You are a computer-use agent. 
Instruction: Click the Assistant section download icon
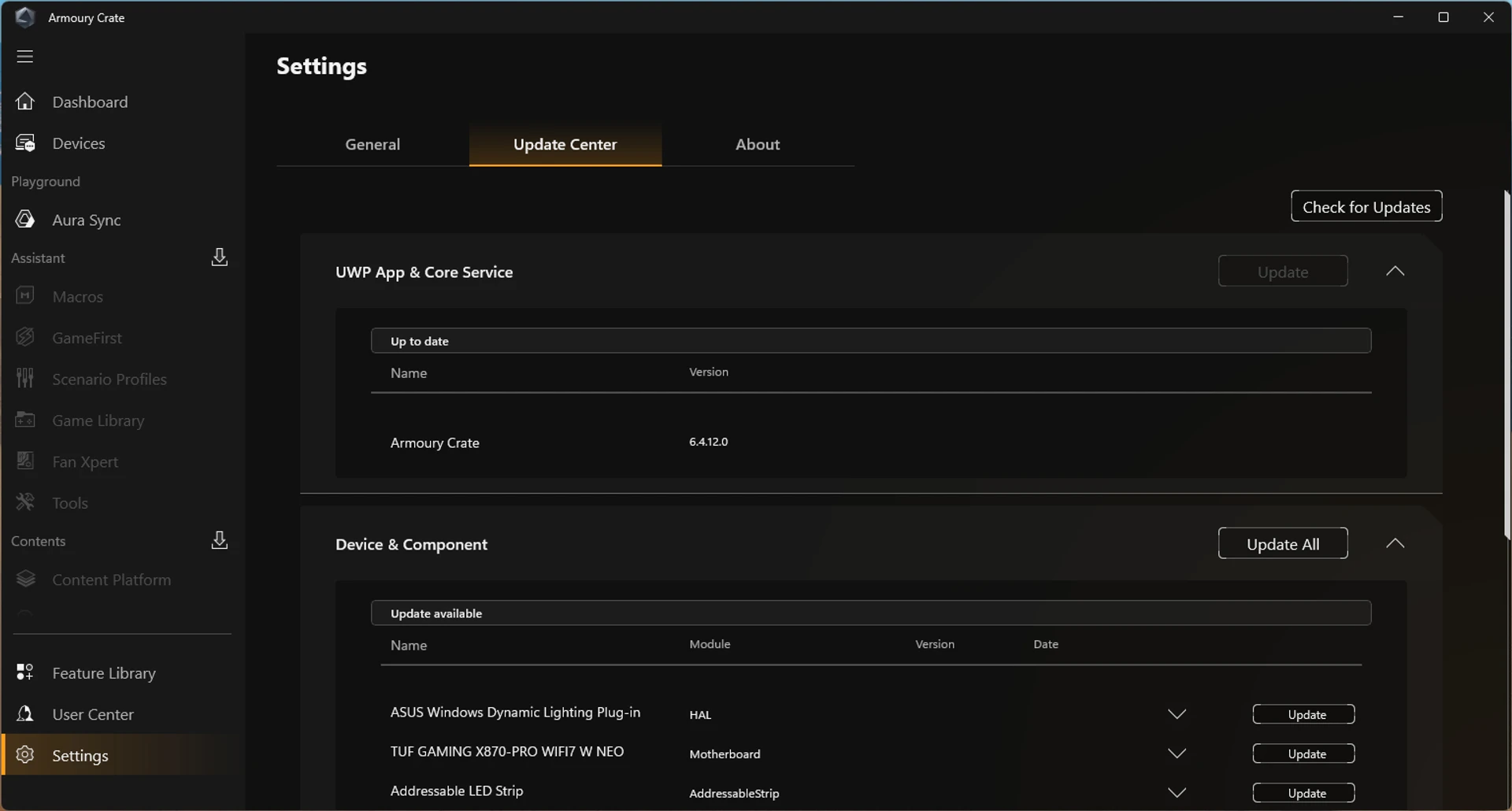click(x=220, y=257)
